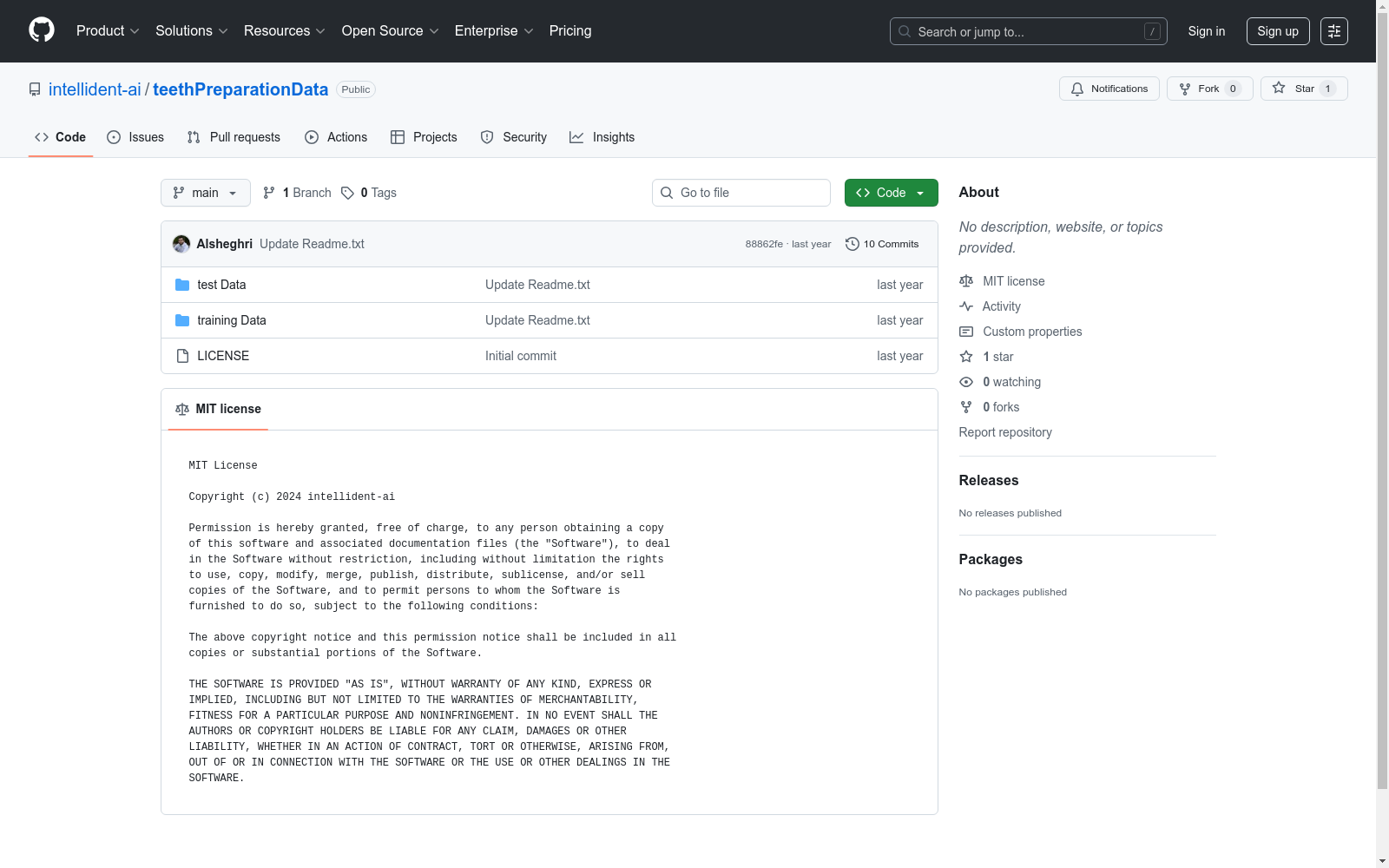The height and width of the screenshot is (868, 1389).
Task: Click the Alsheghri avatar image
Action: pyautogui.click(x=181, y=244)
